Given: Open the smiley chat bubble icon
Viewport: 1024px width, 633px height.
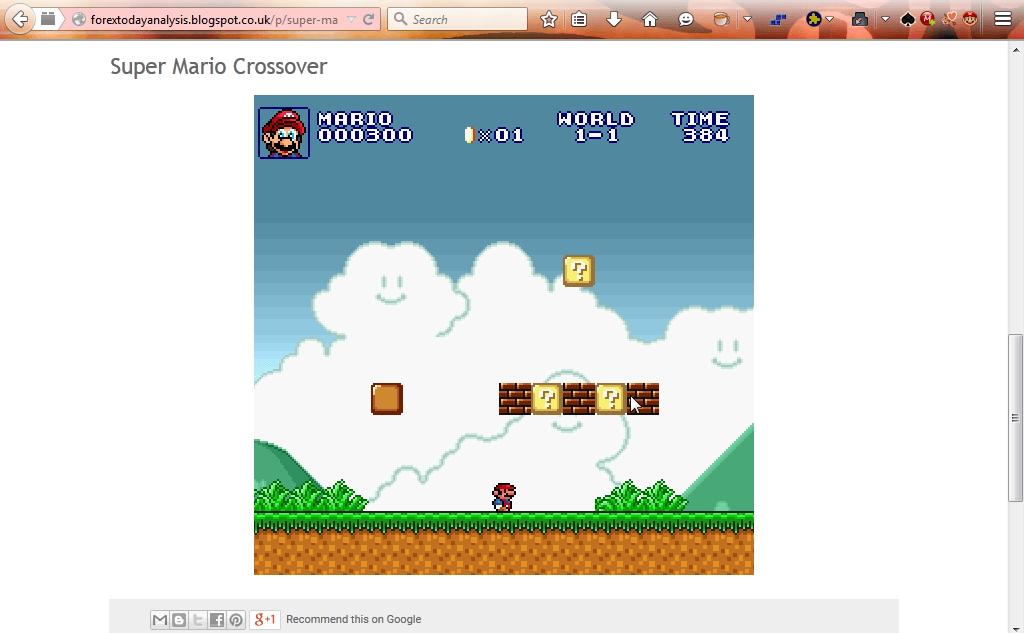Looking at the screenshot, I should click(686, 20).
